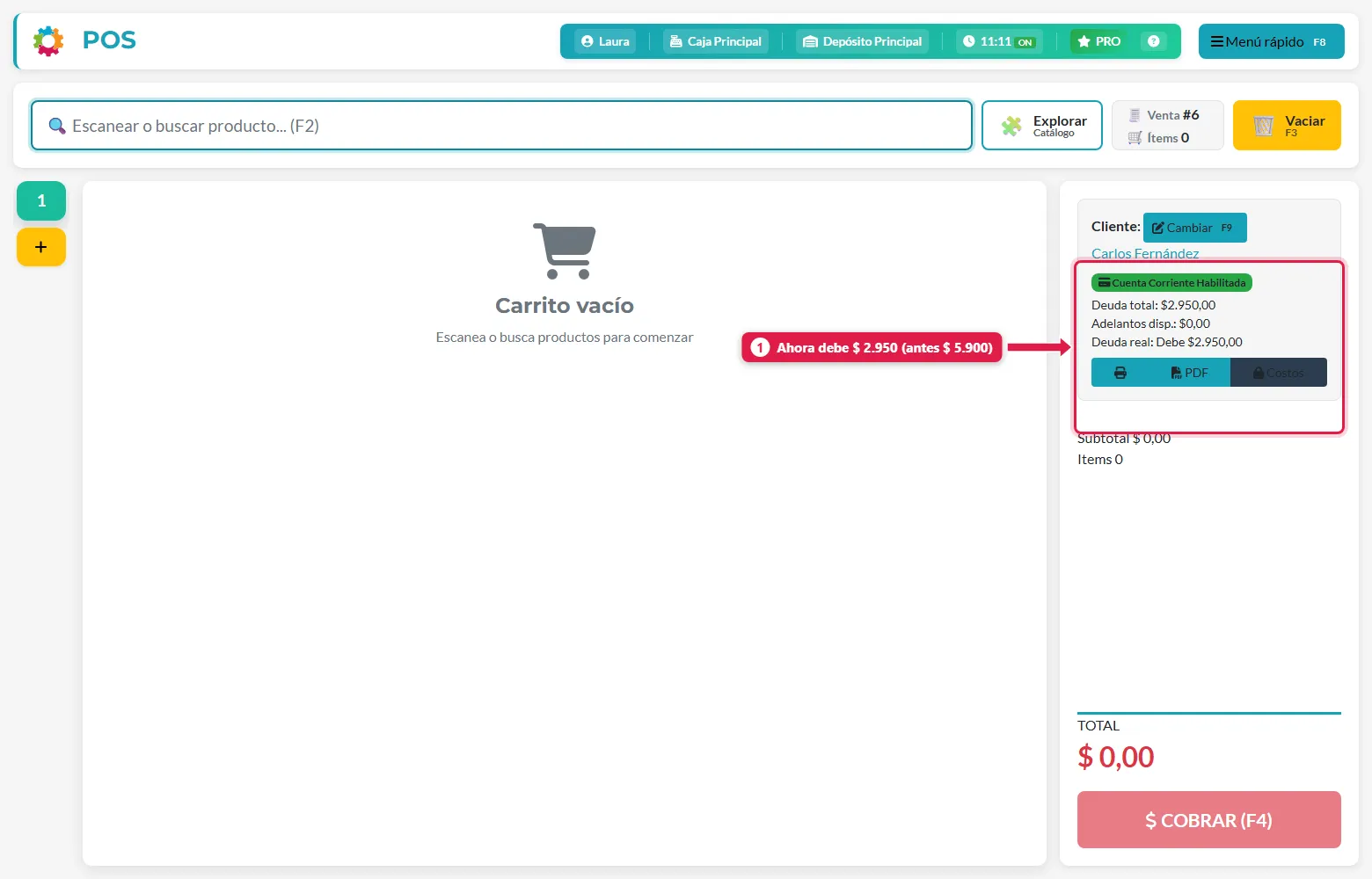Focus the product scan and search field
Viewport: 1372px width, 879px height.
501,126
